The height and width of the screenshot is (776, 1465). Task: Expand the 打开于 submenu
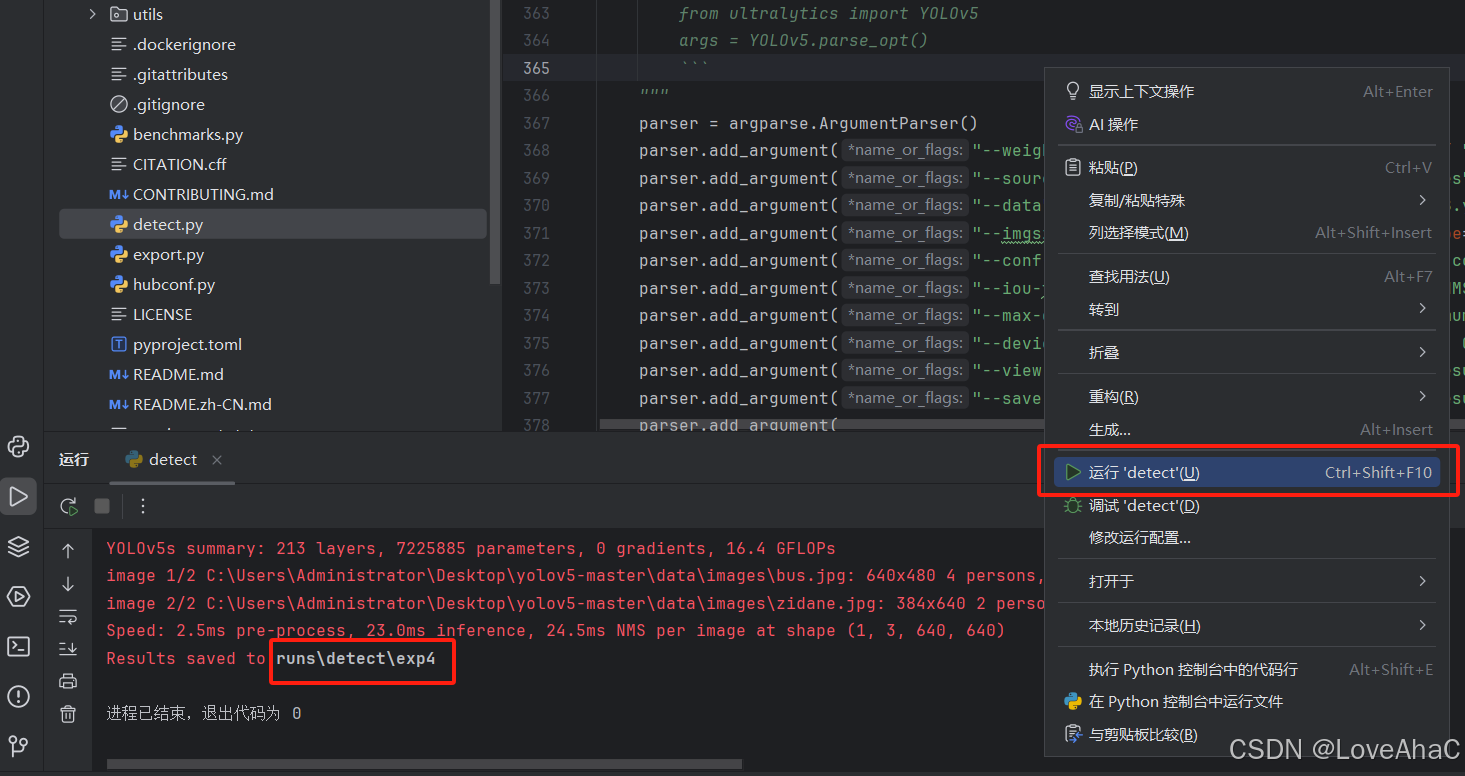[1247, 581]
